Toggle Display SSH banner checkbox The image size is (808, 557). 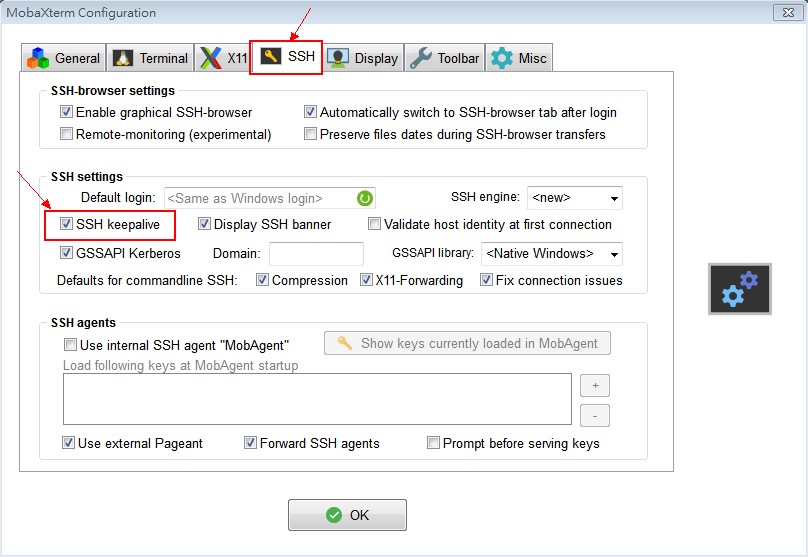(204, 224)
